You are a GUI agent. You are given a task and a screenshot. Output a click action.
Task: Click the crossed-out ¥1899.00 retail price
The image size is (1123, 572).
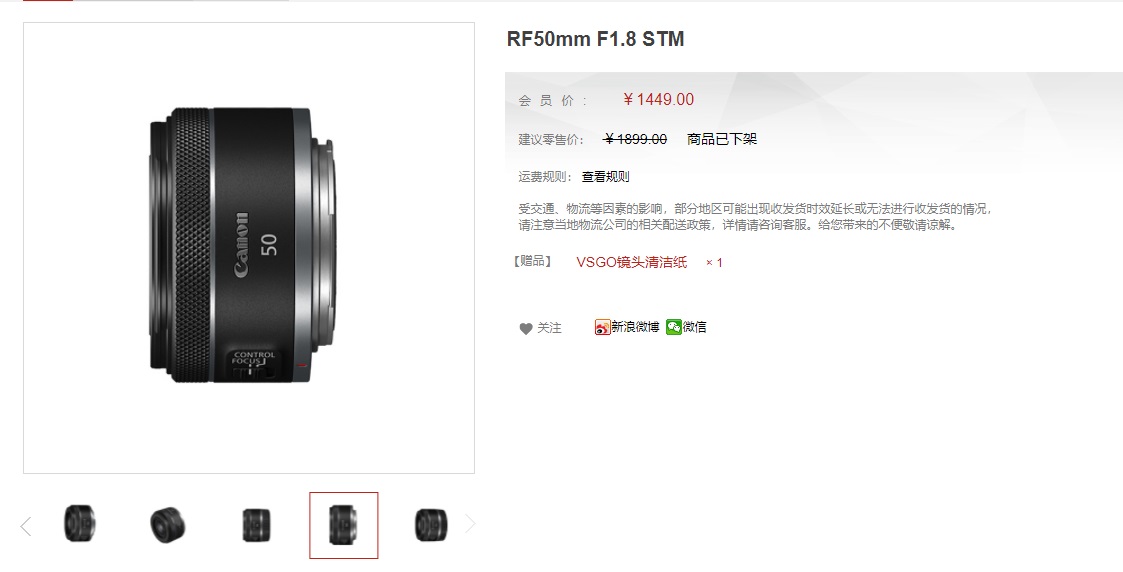pyautogui.click(x=635, y=139)
